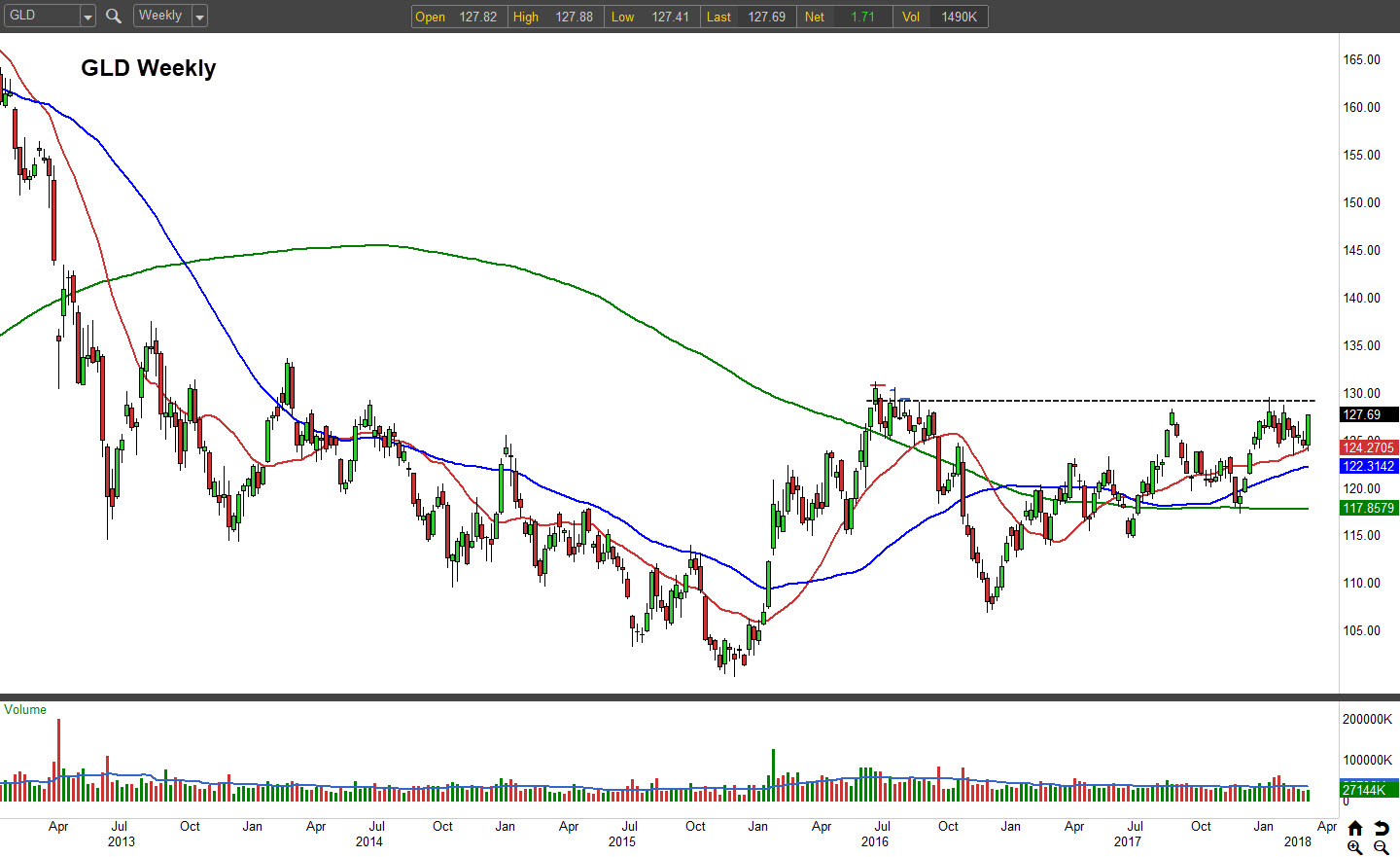This screenshot has height=857, width=1400.
Task: Click the 110.00 price axis label
Action: click(x=1362, y=583)
